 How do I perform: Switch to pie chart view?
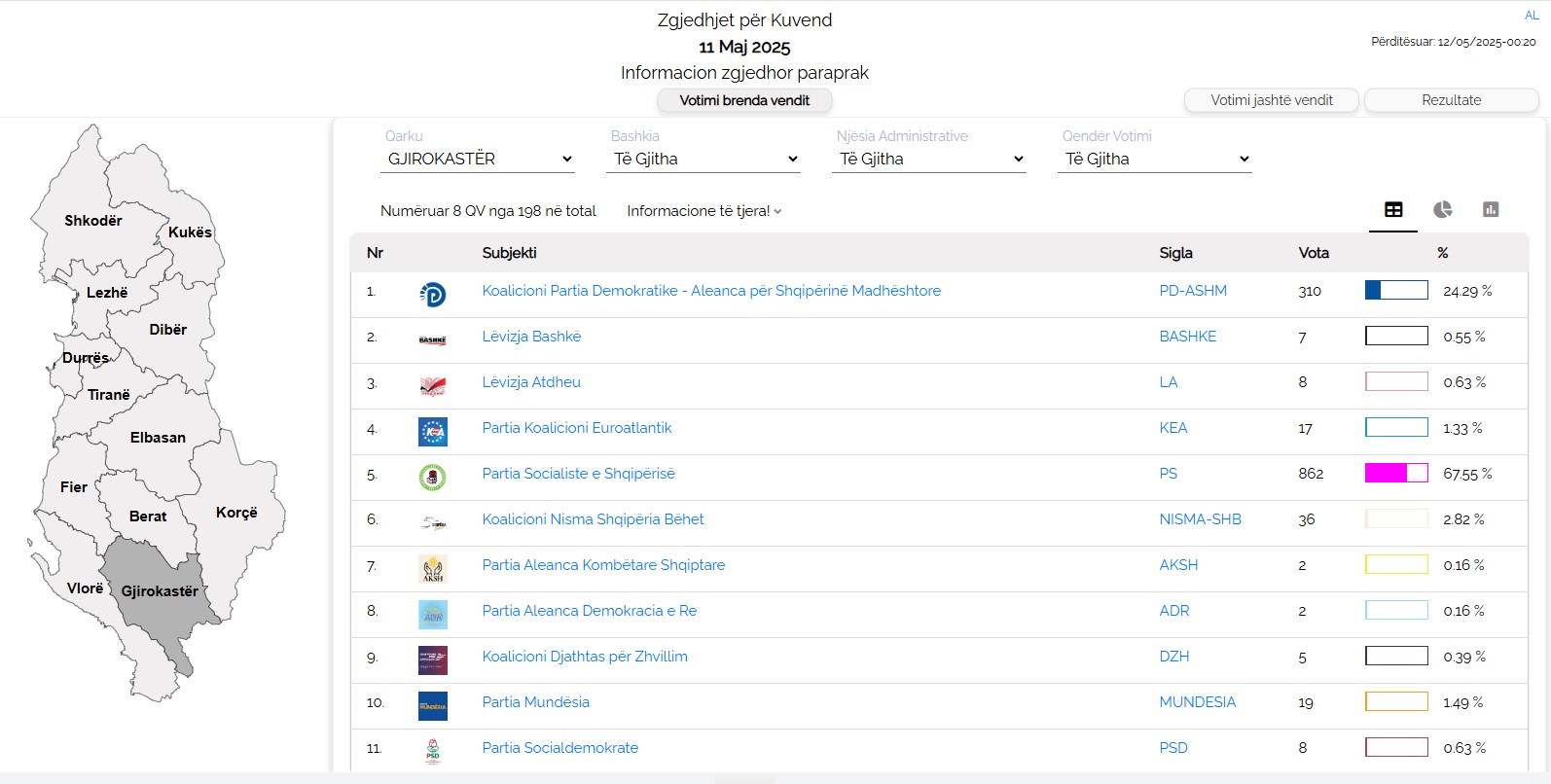pos(1442,210)
